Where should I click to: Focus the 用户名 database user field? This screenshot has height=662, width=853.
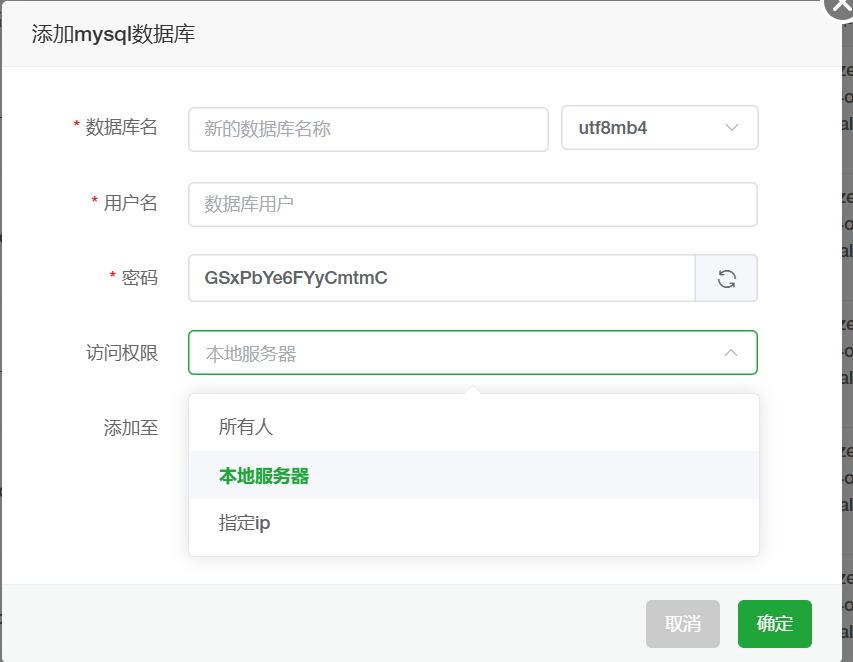pyautogui.click(x=473, y=205)
